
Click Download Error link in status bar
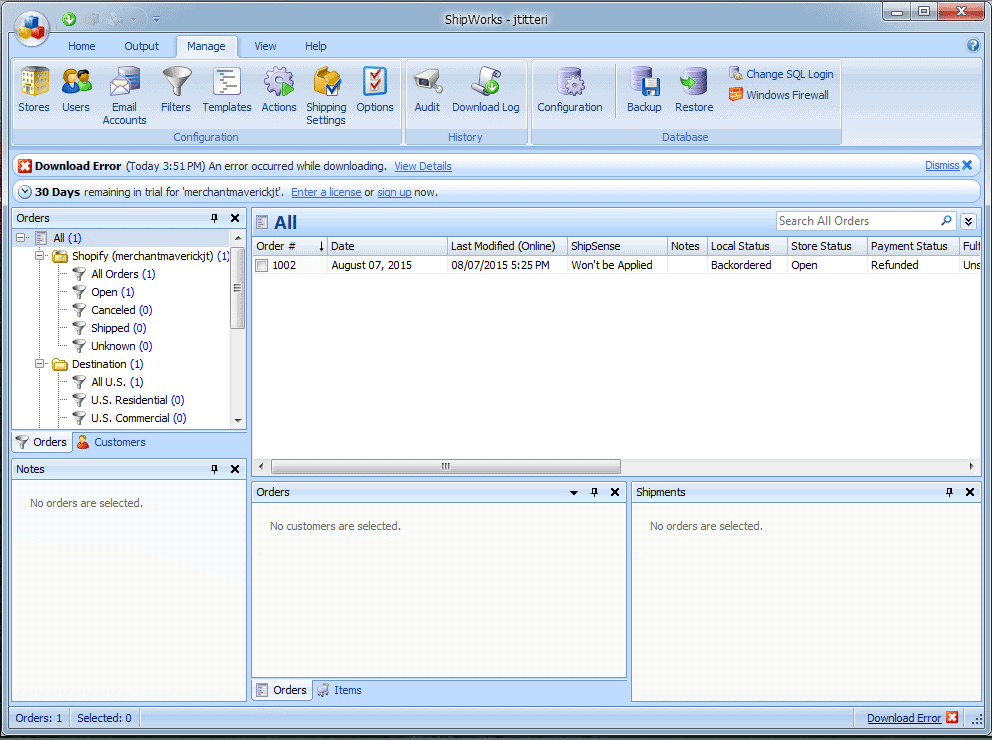click(904, 718)
